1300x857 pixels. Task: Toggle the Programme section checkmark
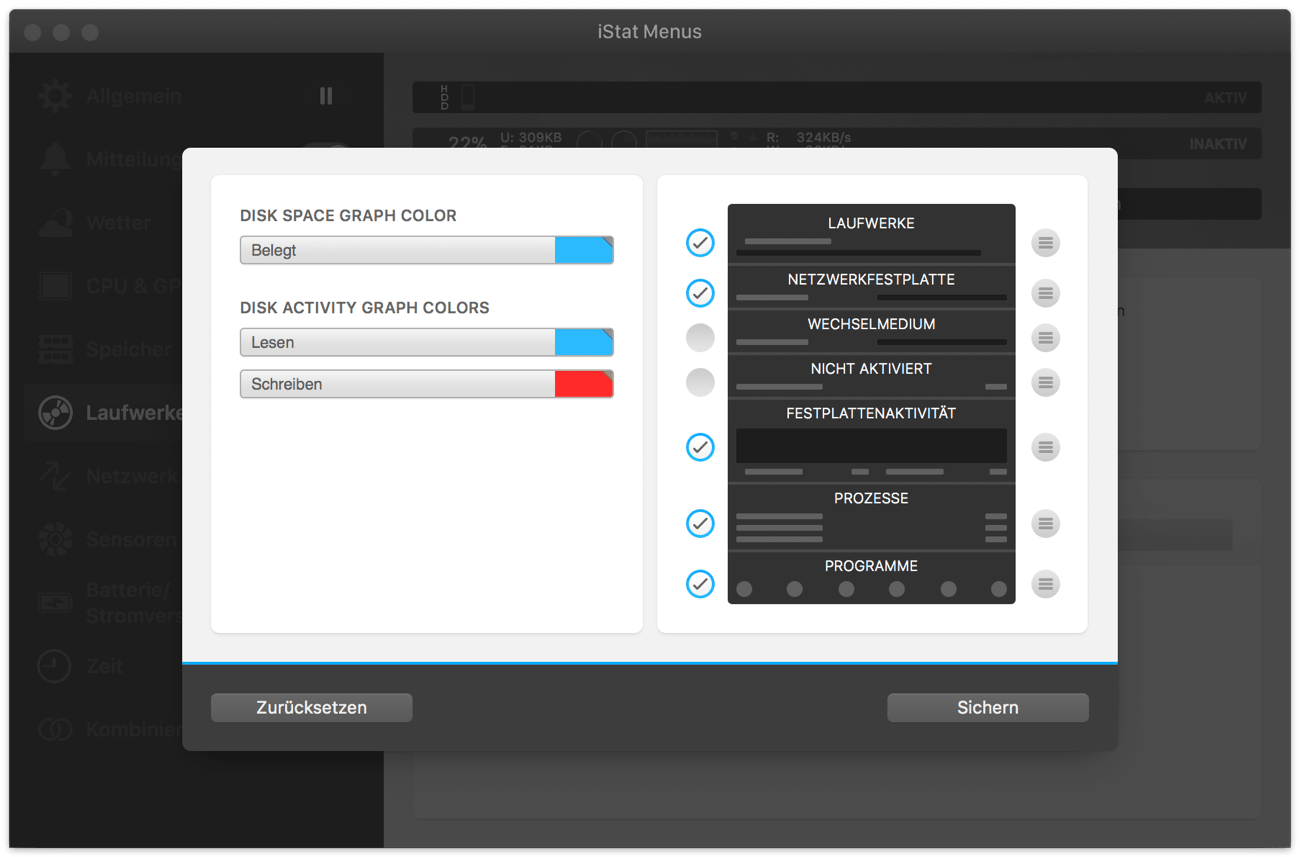(x=700, y=584)
